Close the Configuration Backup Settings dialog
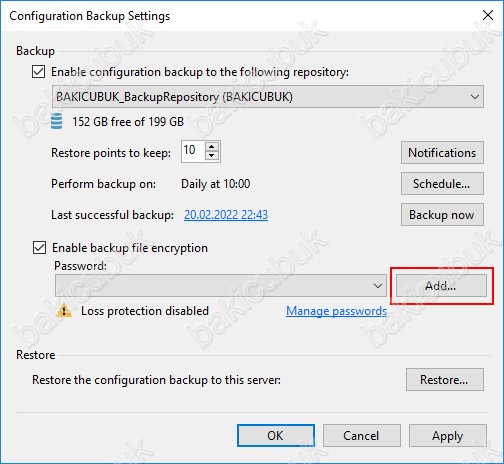Viewport: 504px width, 464px height. (x=488, y=15)
